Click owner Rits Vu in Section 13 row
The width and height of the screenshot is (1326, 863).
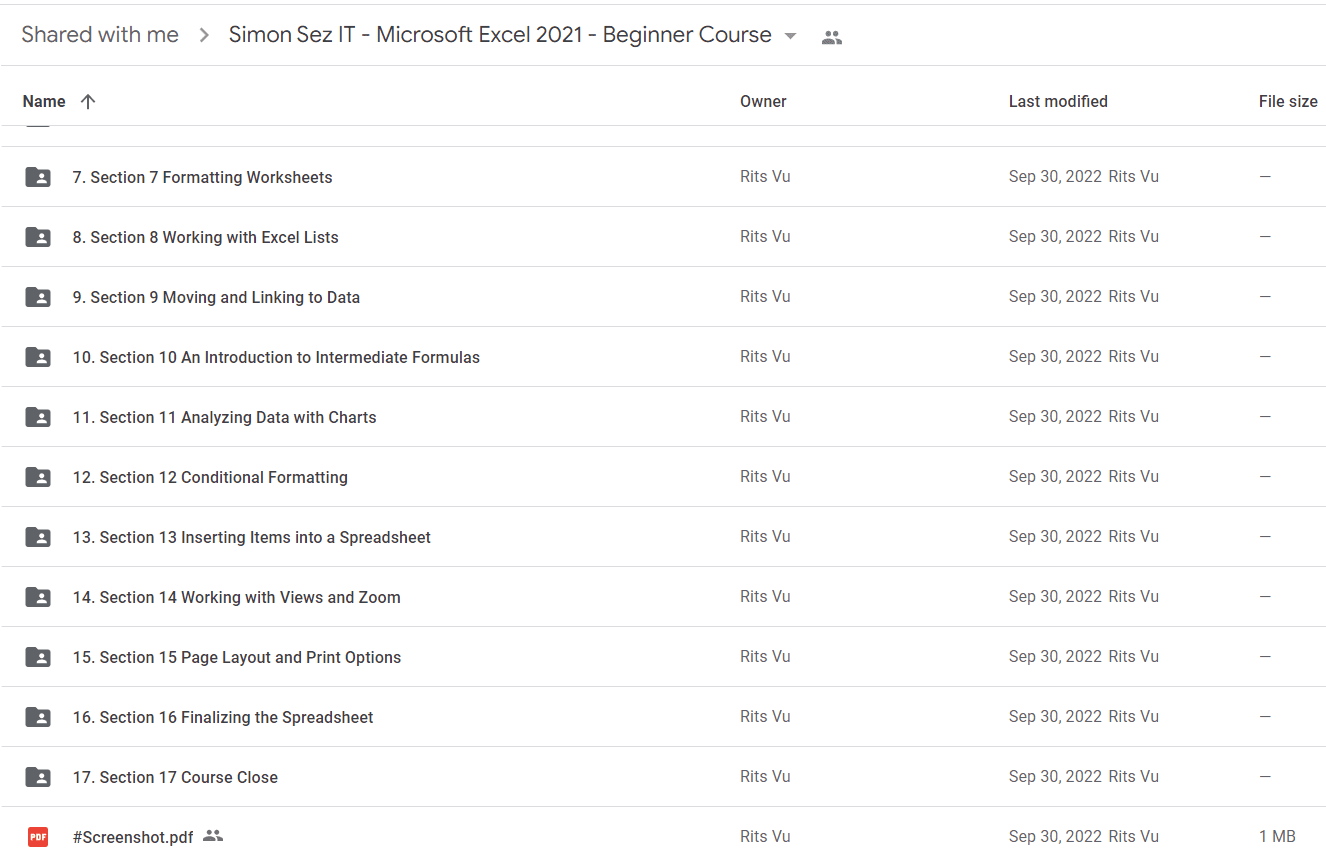click(x=765, y=536)
